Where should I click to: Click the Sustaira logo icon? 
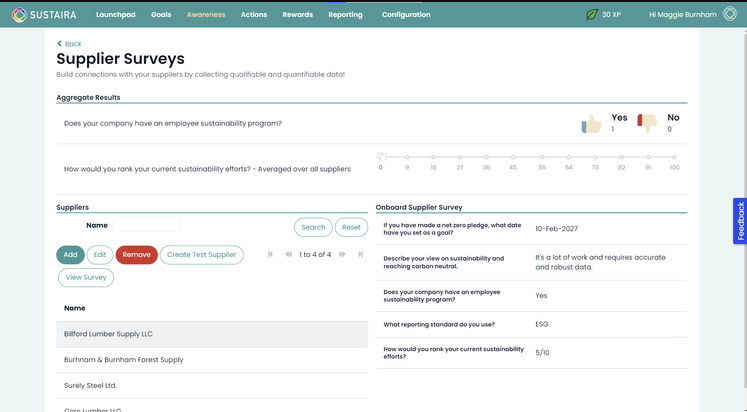19,15
